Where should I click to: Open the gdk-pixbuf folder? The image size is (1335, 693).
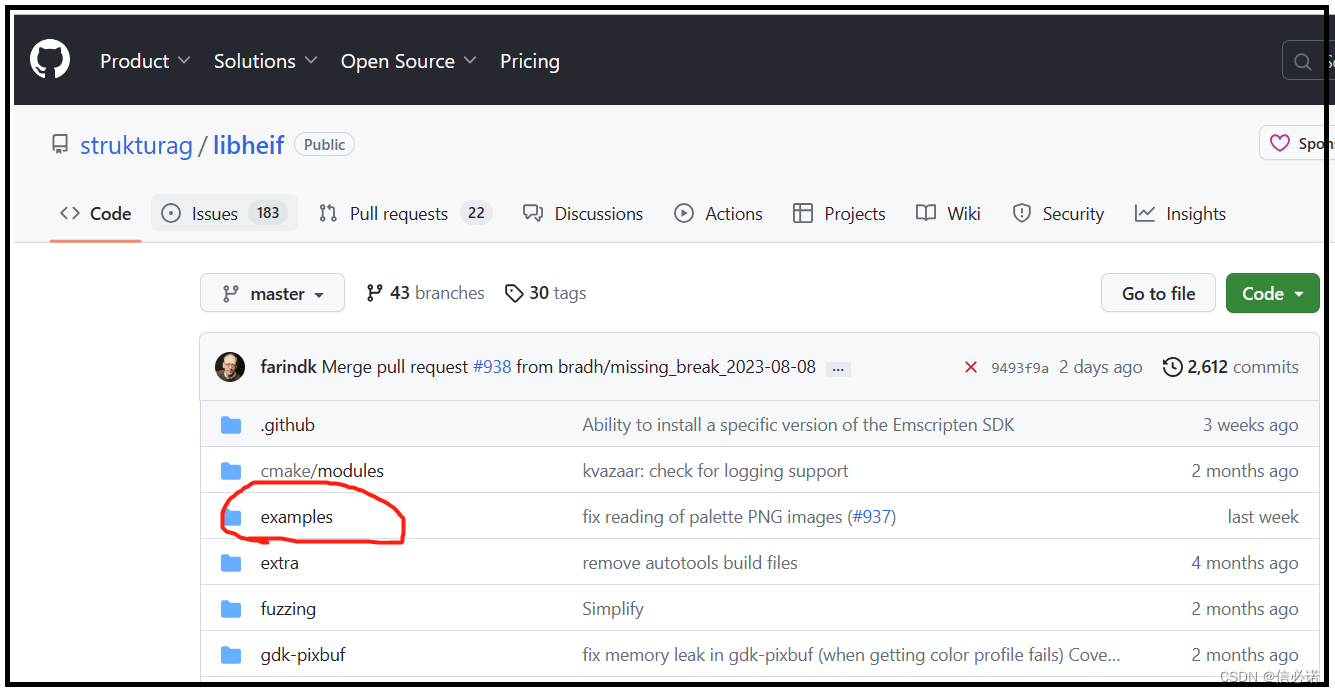pyautogui.click(x=303, y=655)
